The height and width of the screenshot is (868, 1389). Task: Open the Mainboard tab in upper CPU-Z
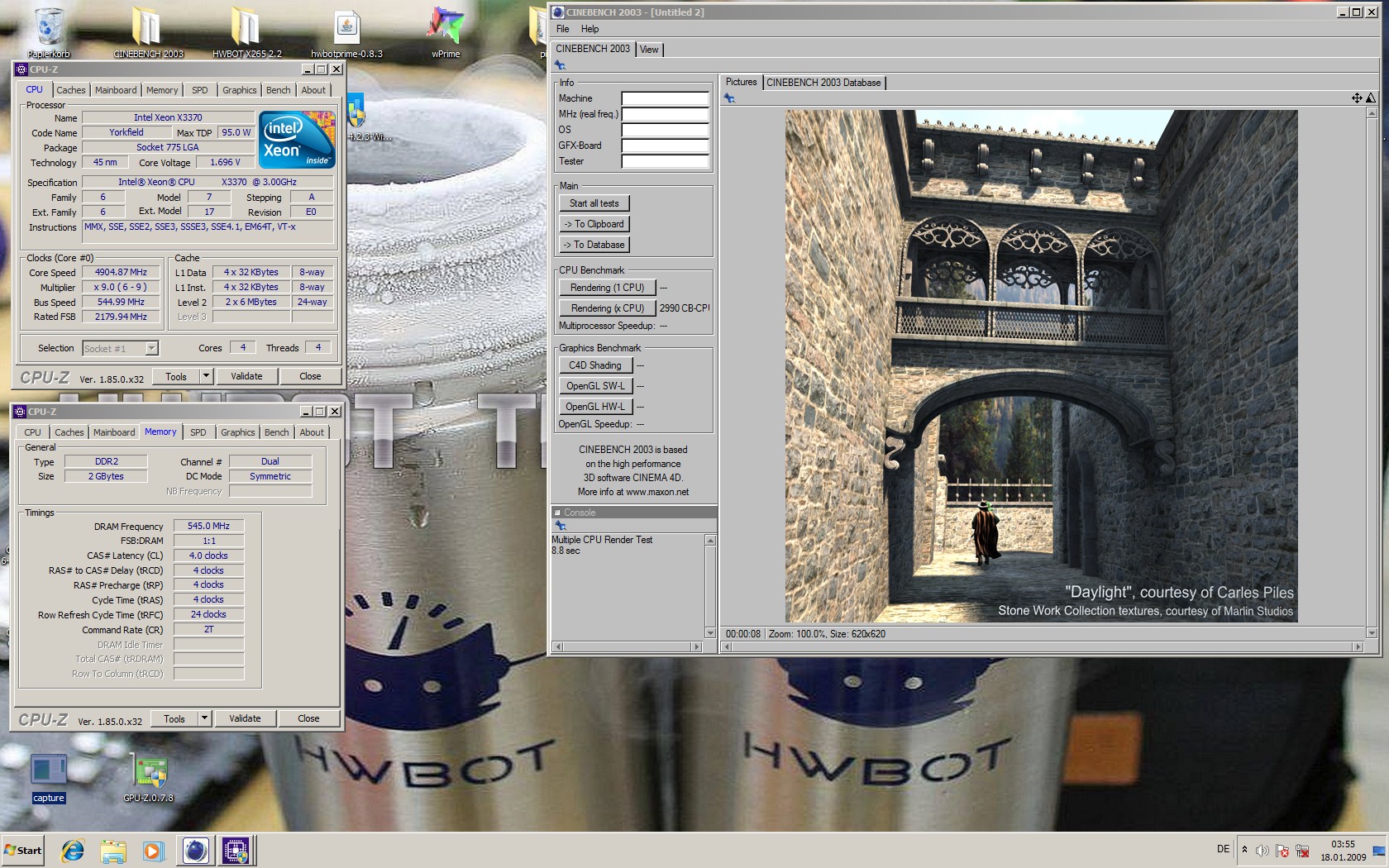tap(116, 90)
